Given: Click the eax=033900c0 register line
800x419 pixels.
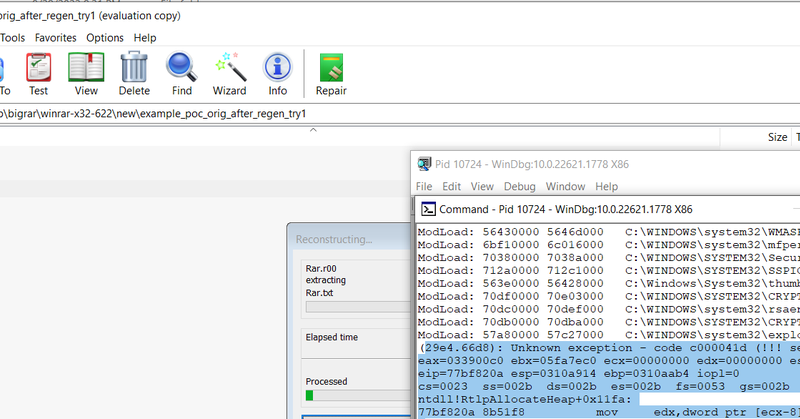Looking at the screenshot, I should (609, 361).
